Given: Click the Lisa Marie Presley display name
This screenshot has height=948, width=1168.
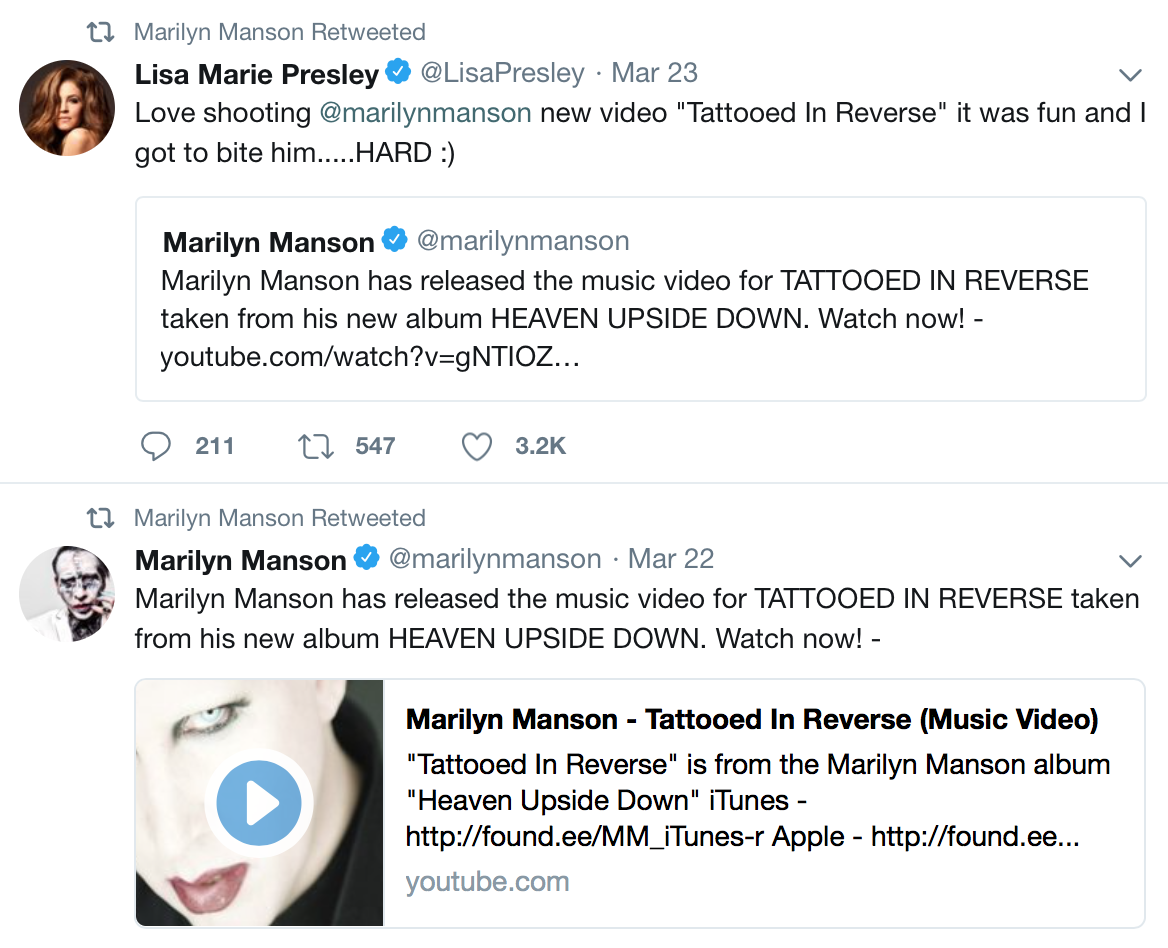Looking at the screenshot, I should tap(257, 74).
